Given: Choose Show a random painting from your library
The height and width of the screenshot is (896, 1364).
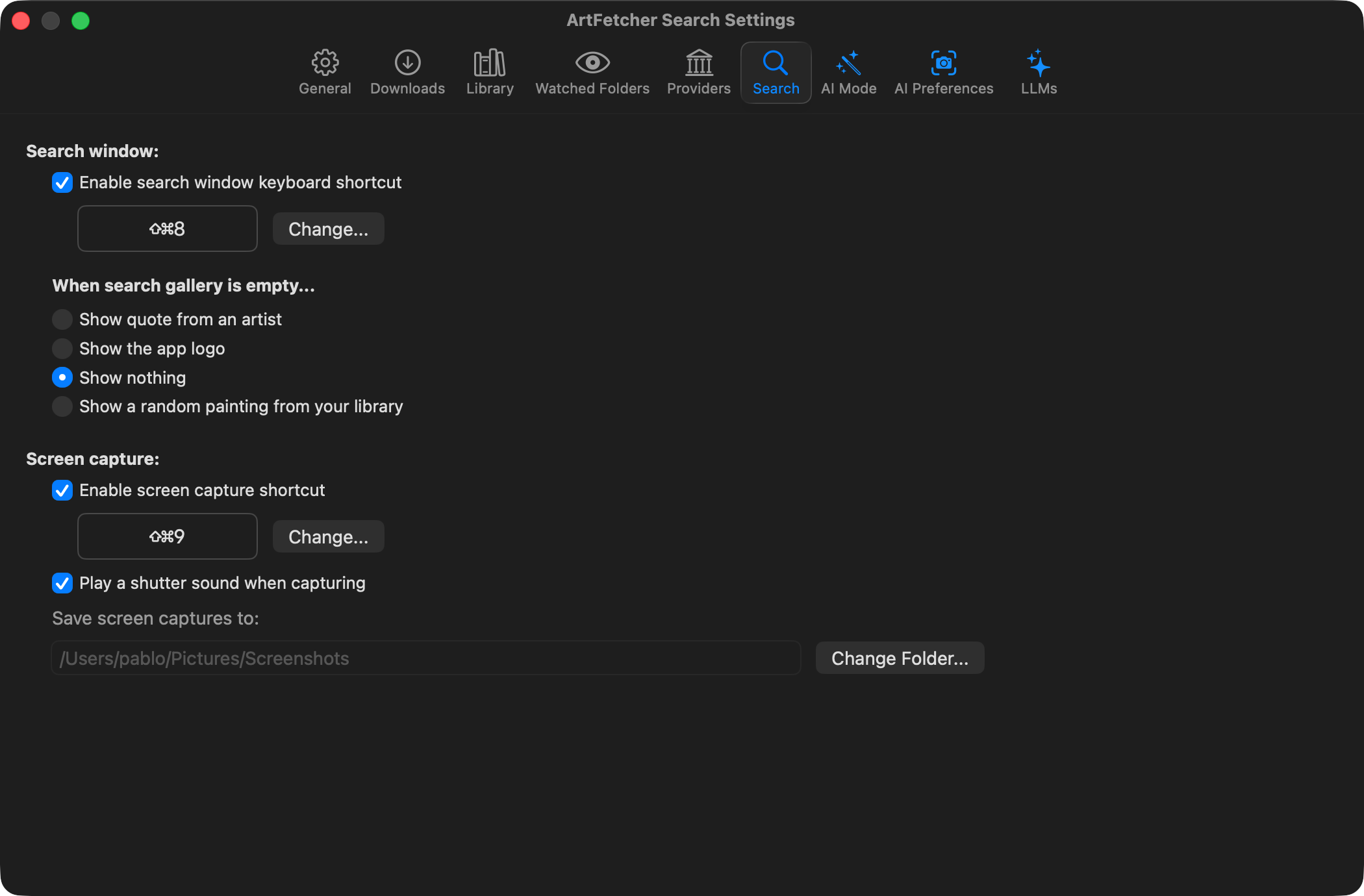Looking at the screenshot, I should pyautogui.click(x=62, y=406).
